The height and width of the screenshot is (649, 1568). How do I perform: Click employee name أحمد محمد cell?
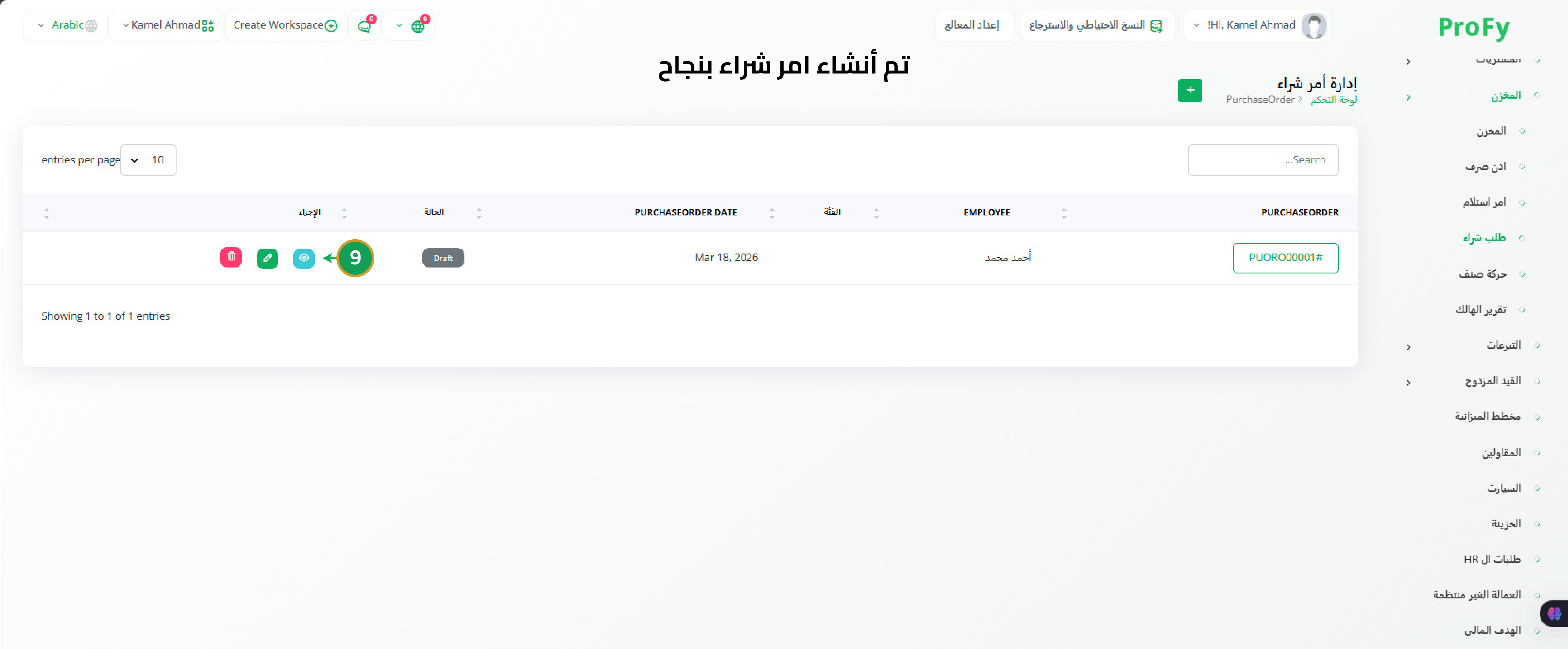click(1008, 258)
